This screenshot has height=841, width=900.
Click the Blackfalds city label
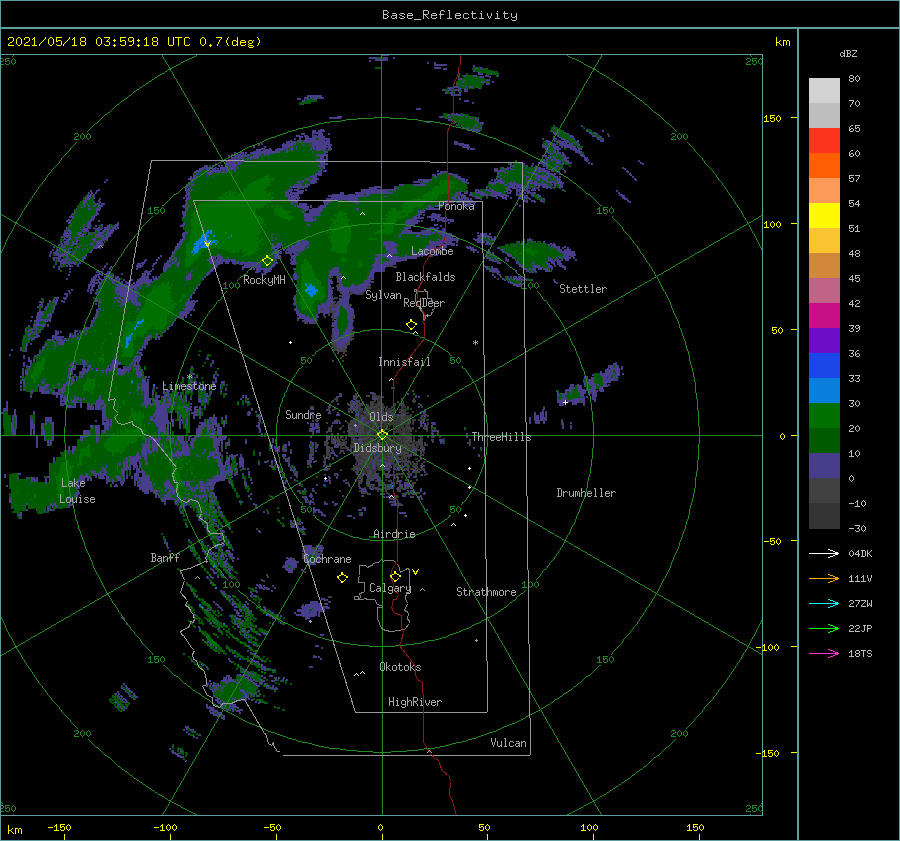tap(425, 277)
